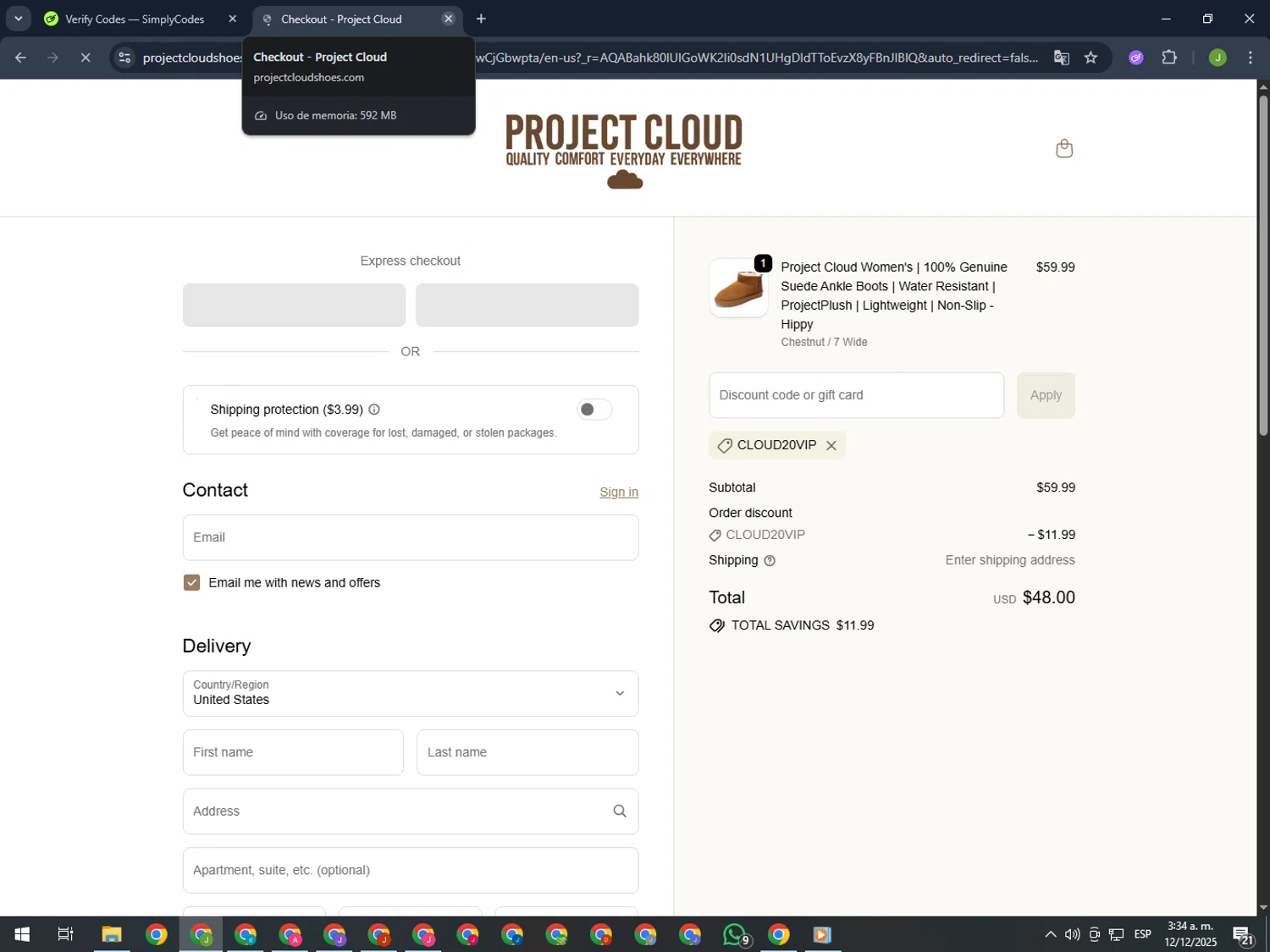Click the Sign in link
The width and height of the screenshot is (1270, 952).
pos(619,493)
